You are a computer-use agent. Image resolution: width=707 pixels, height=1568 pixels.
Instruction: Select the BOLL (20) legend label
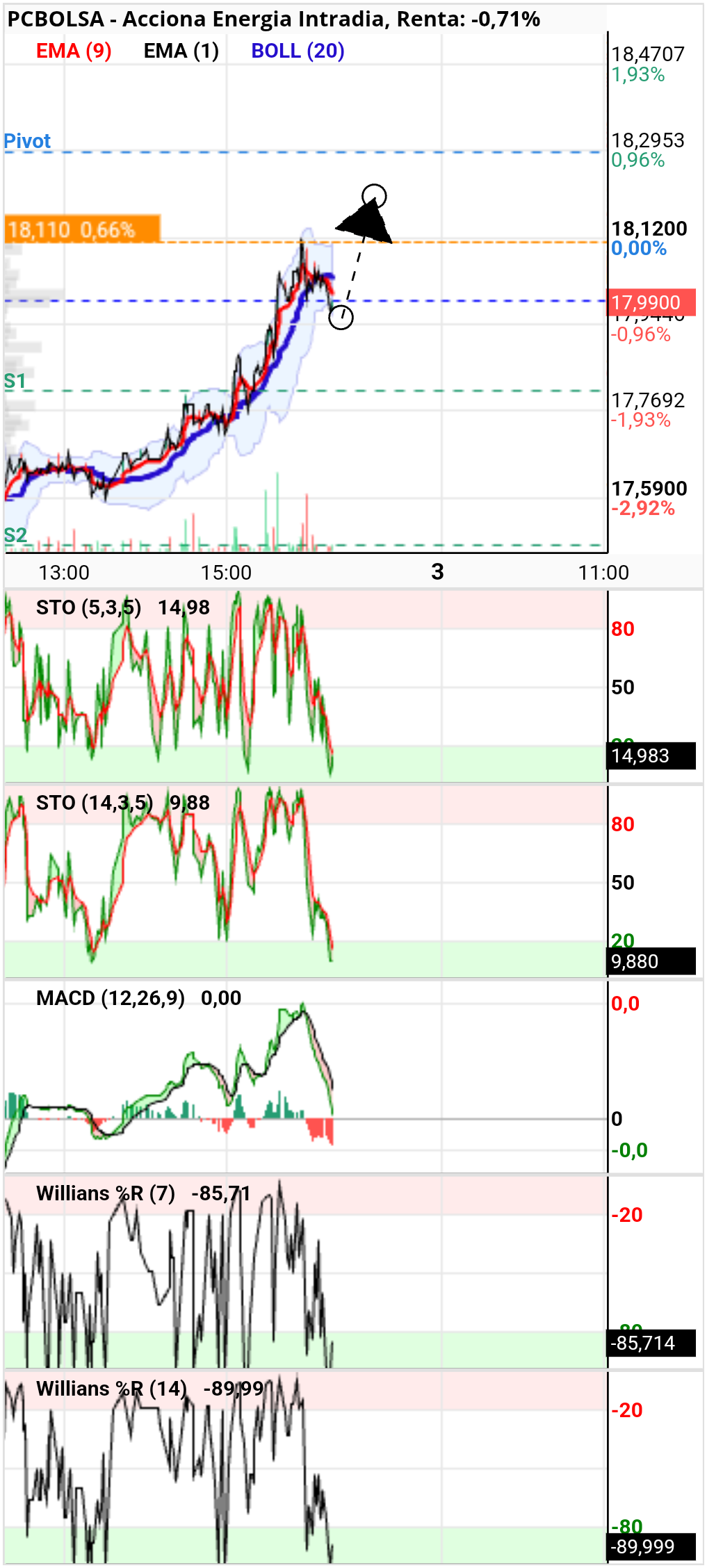point(298,51)
